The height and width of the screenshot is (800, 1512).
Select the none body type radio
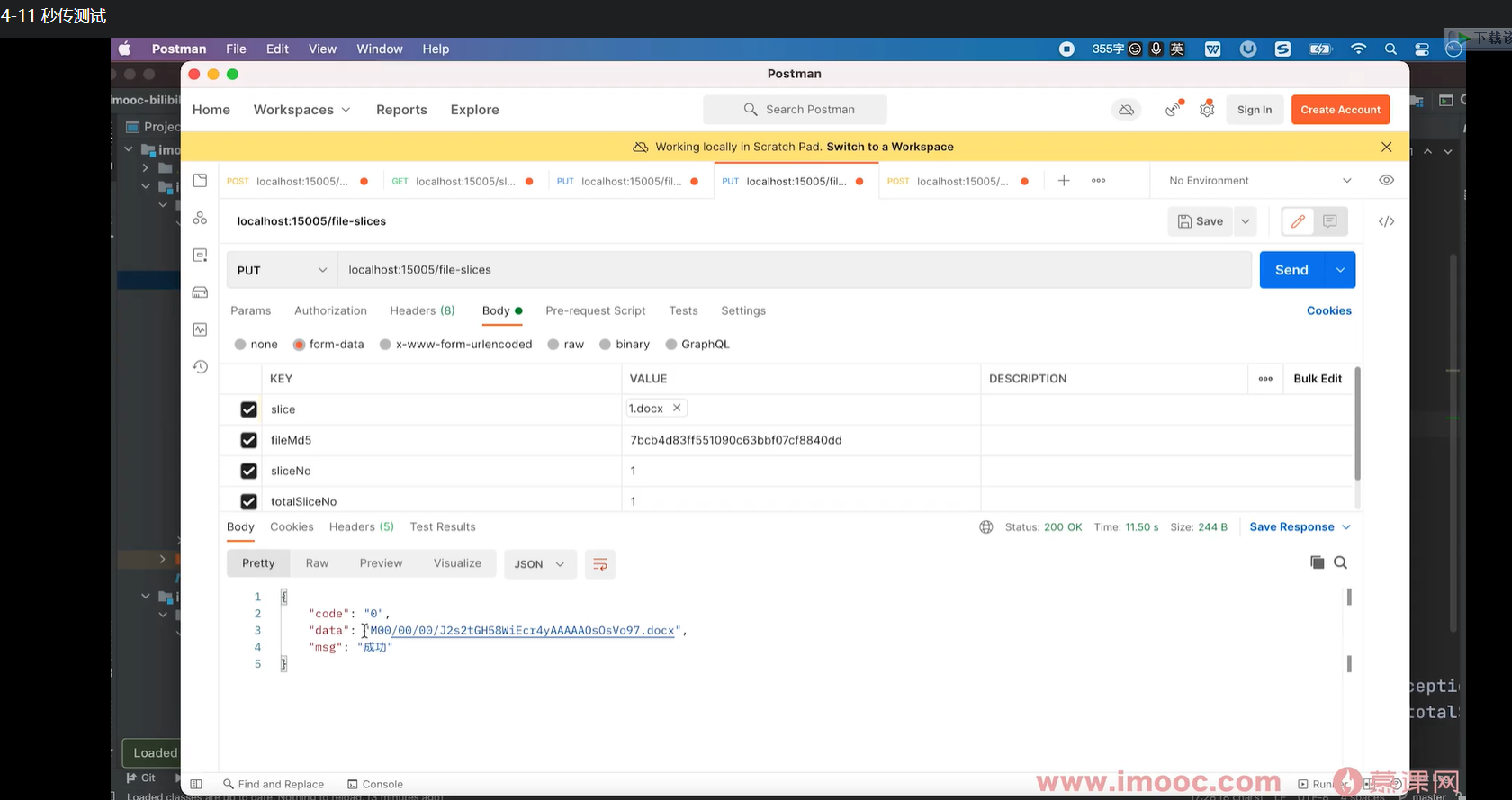(240, 345)
